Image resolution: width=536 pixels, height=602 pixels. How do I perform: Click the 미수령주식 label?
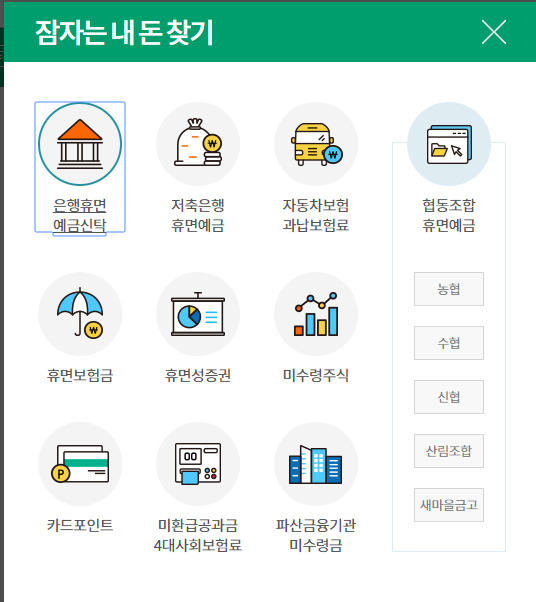pyautogui.click(x=316, y=375)
